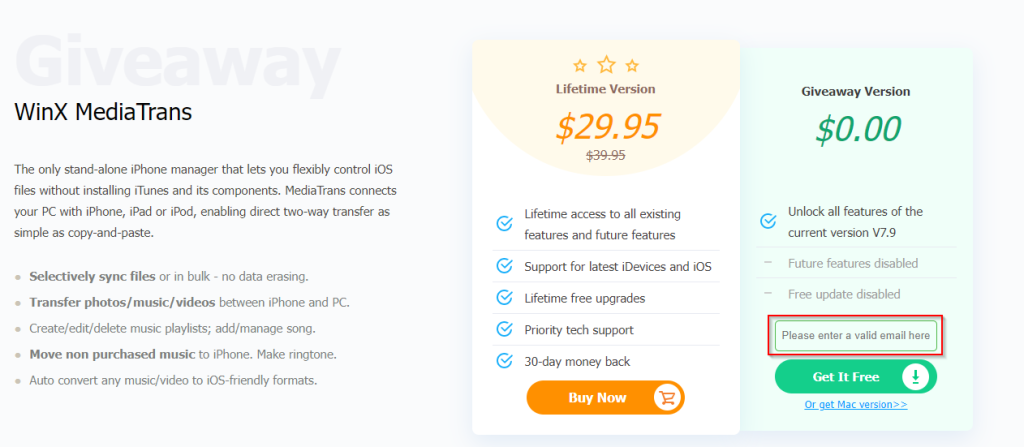Focus the valid email input field
This screenshot has width=1024, height=447.
click(x=856, y=335)
